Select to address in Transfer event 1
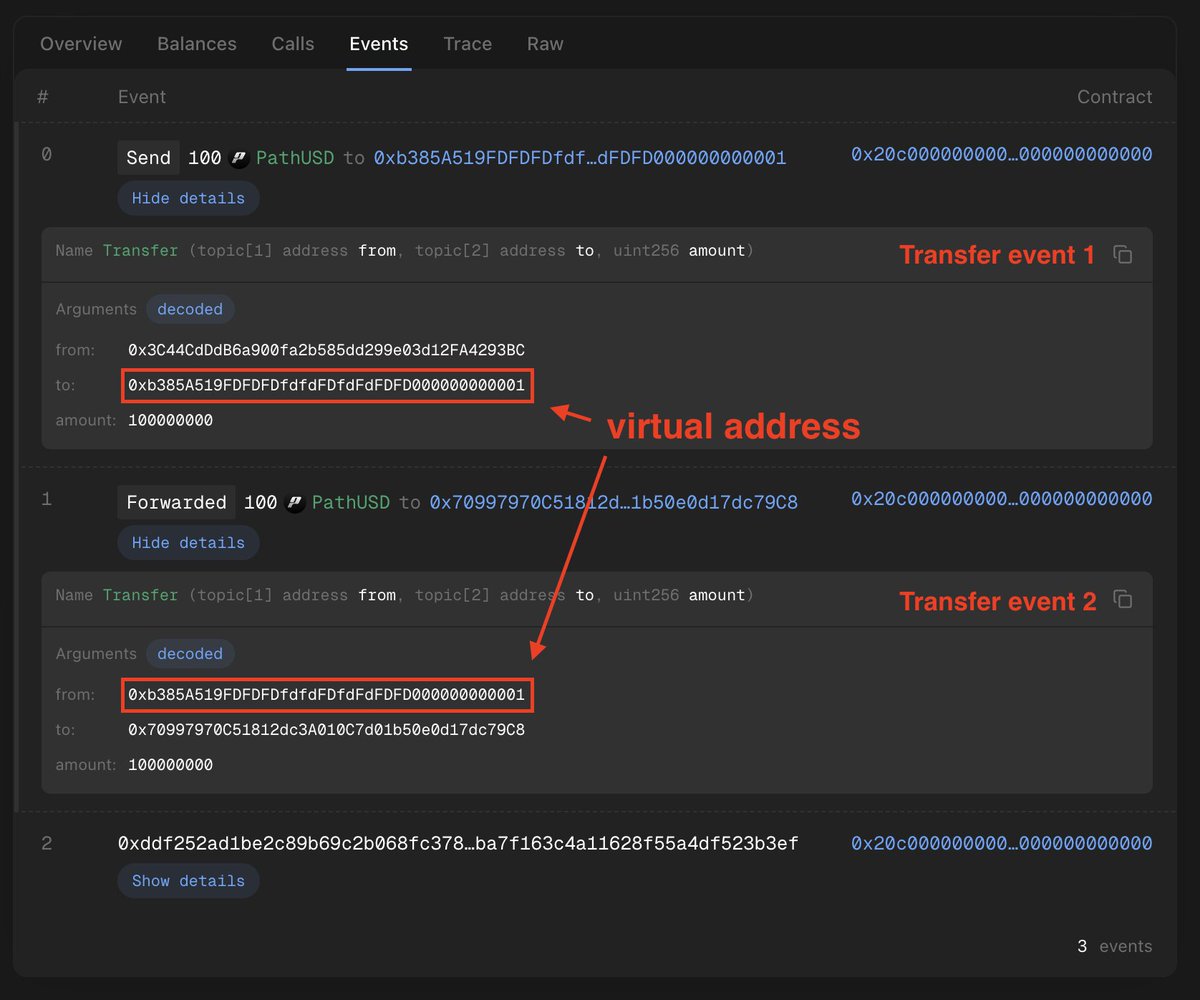This screenshot has width=1200, height=1000. (327, 385)
